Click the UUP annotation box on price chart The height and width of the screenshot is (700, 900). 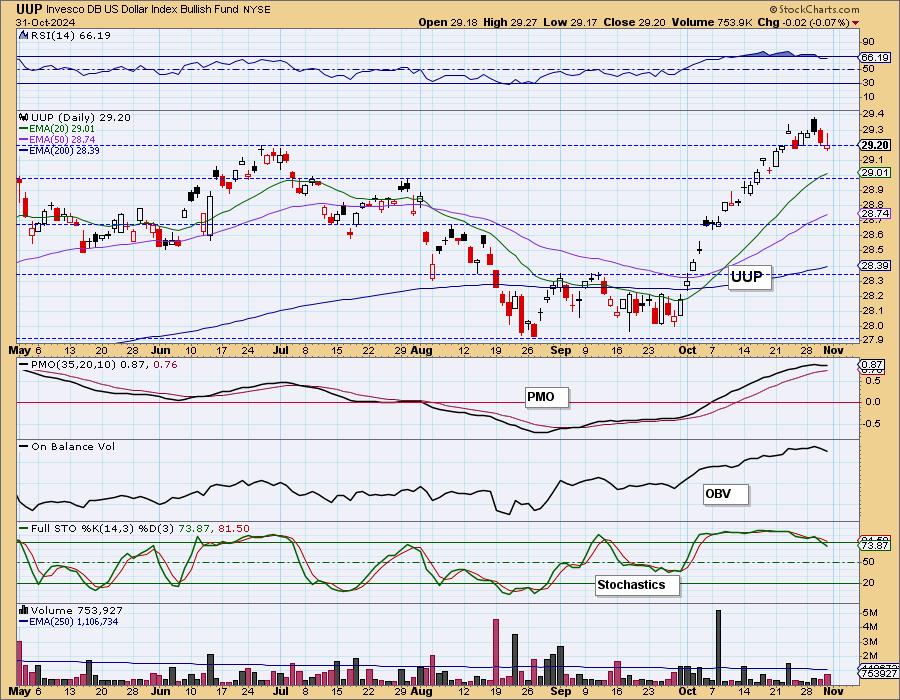749,278
